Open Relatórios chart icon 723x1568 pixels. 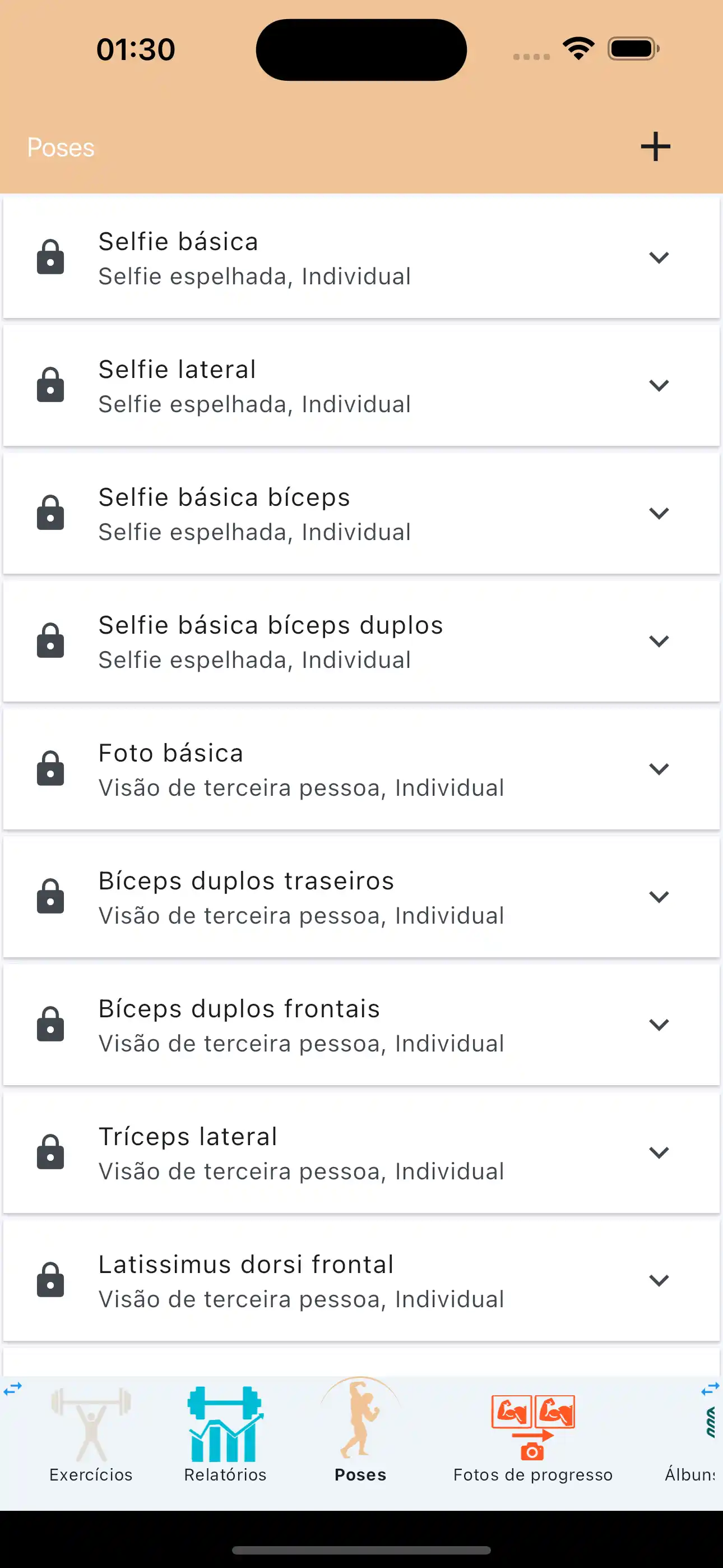(225, 1424)
